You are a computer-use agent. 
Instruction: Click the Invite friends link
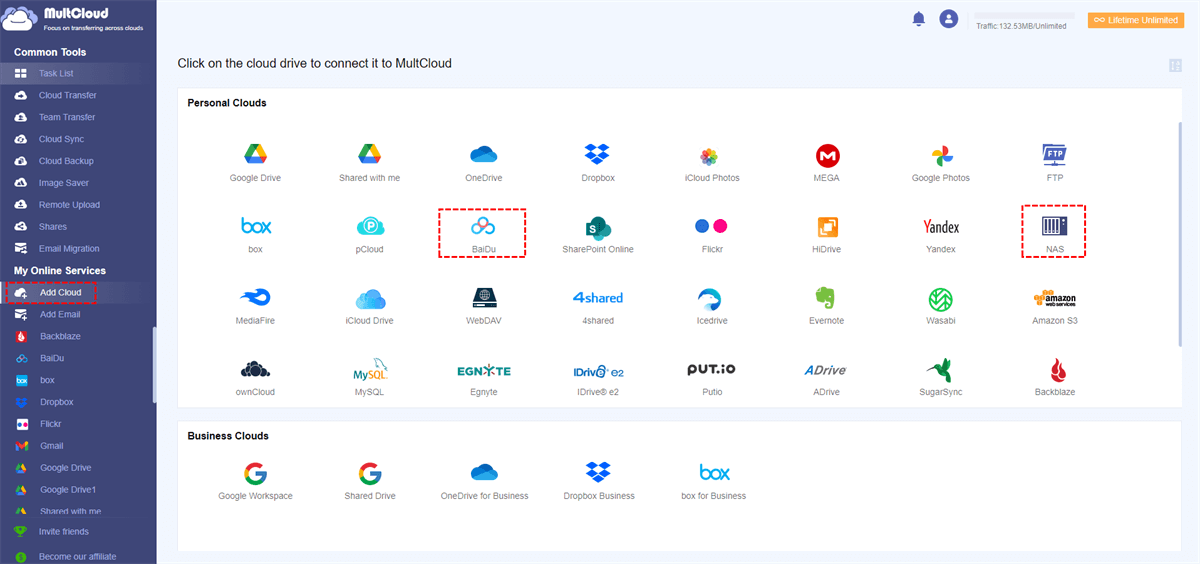pyautogui.click(x=63, y=532)
